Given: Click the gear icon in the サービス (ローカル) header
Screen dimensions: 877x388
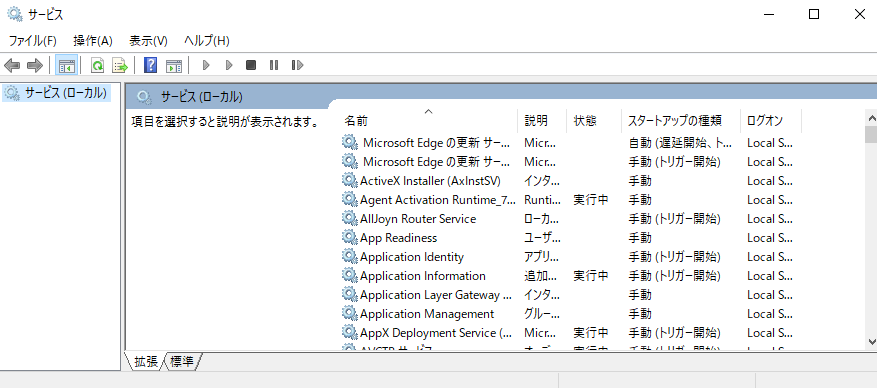Looking at the screenshot, I should tap(144, 97).
